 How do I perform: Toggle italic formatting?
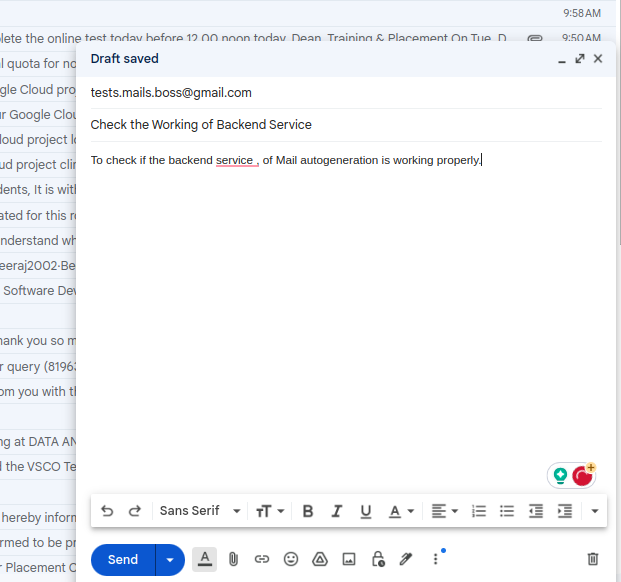(x=337, y=511)
